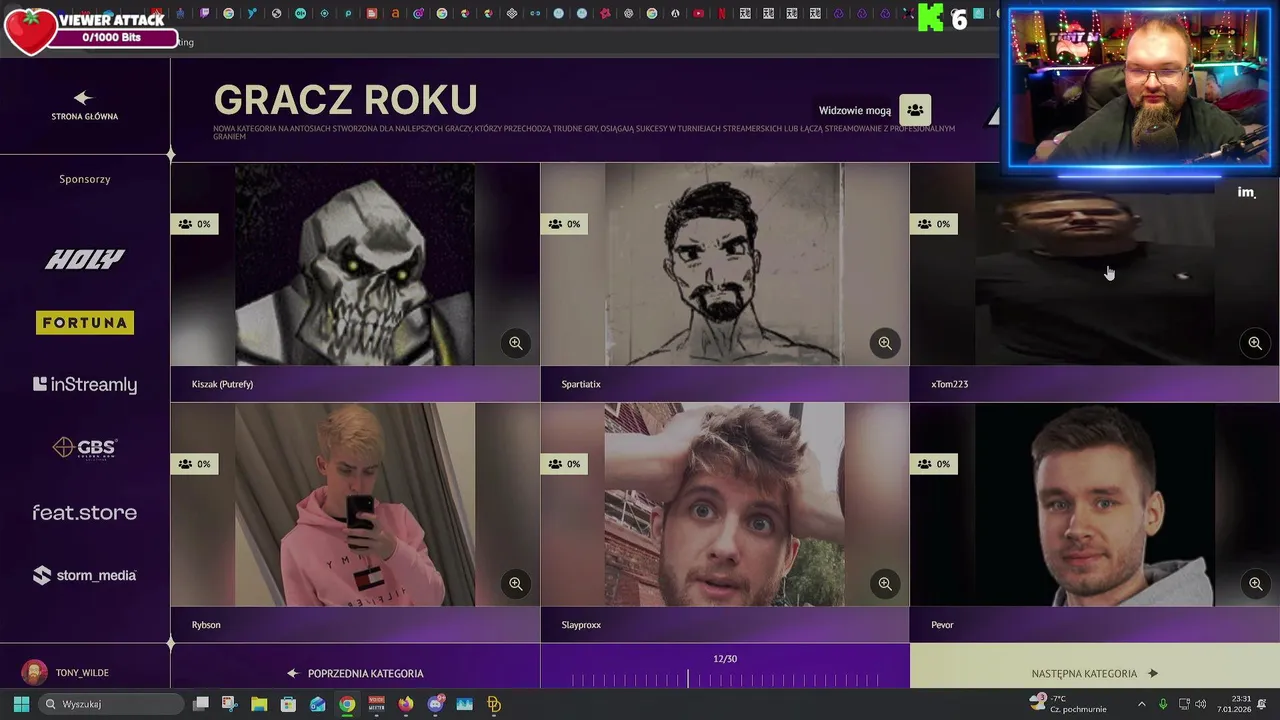This screenshot has width=1280, height=720.
Task: Switch to the YouTube browser tab
Action: [x=698, y=14]
